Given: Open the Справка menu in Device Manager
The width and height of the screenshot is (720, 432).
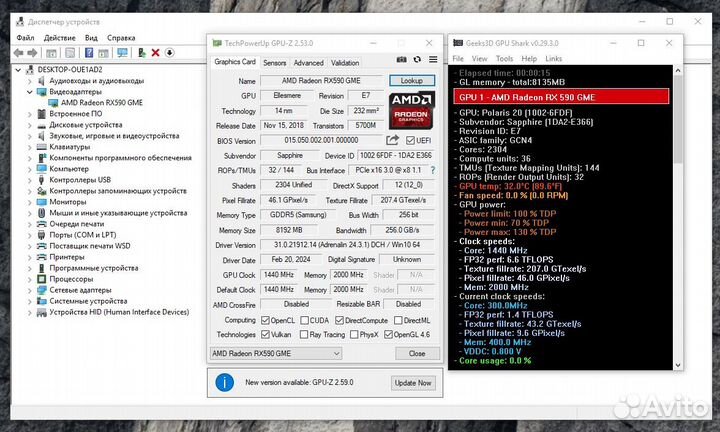Looking at the screenshot, I should pos(121,38).
